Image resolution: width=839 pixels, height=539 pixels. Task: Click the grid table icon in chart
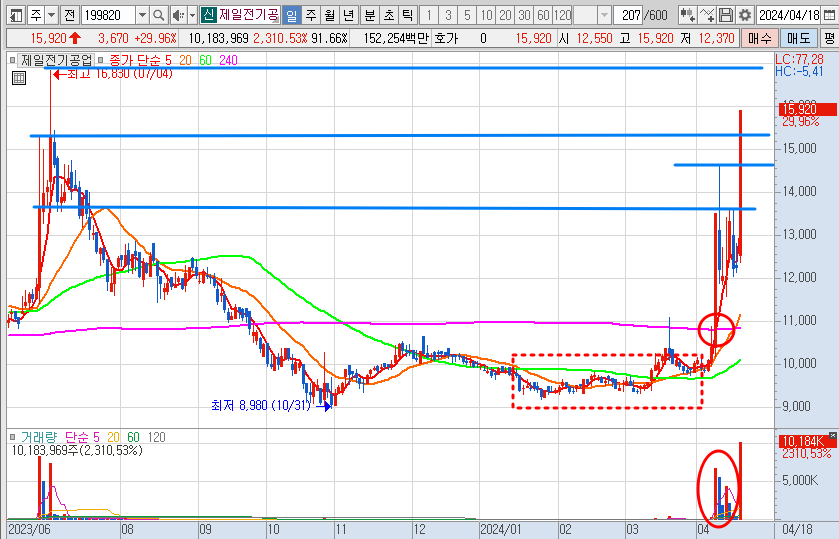[19, 78]
